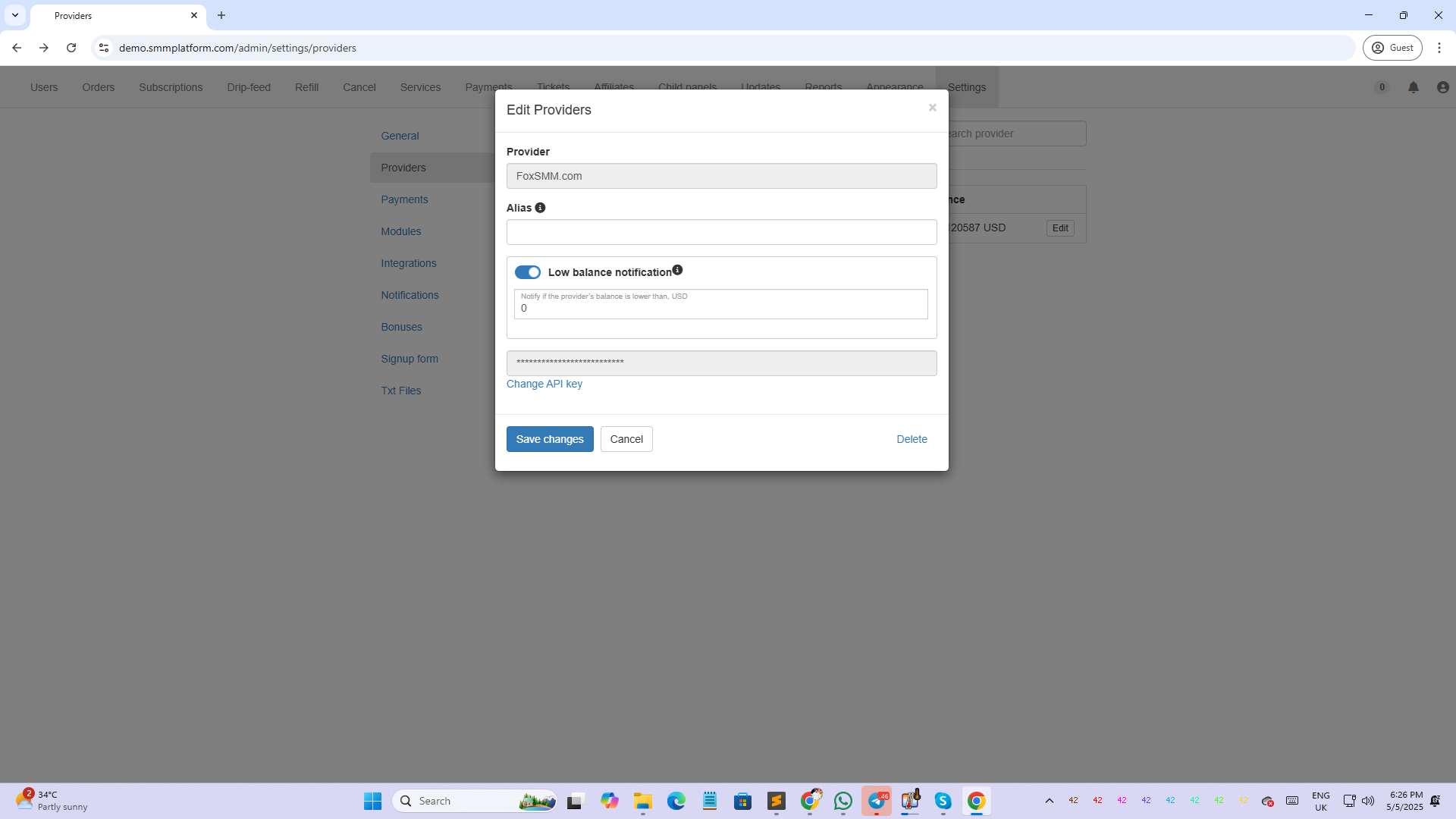Click the site information icon in address bar

point(104,48)
